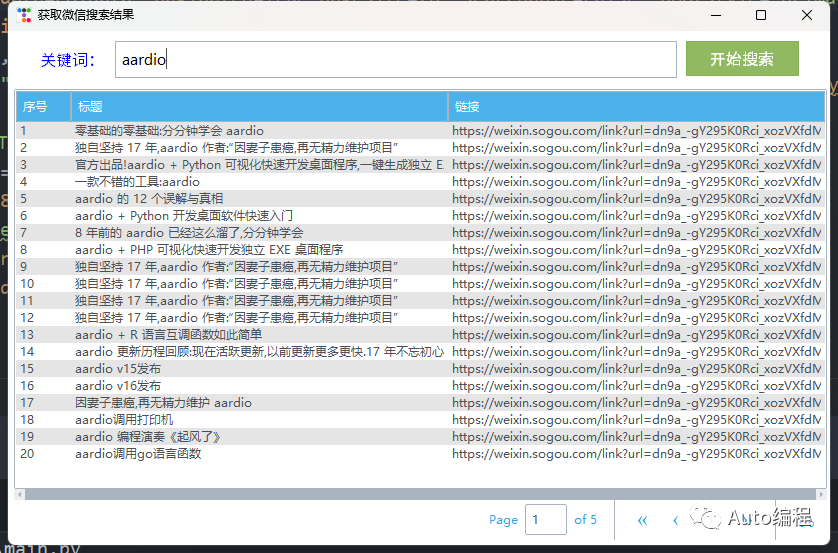838x553 pixels.
Task: Click the sogou link in row 10
Action: click(637, 284)
